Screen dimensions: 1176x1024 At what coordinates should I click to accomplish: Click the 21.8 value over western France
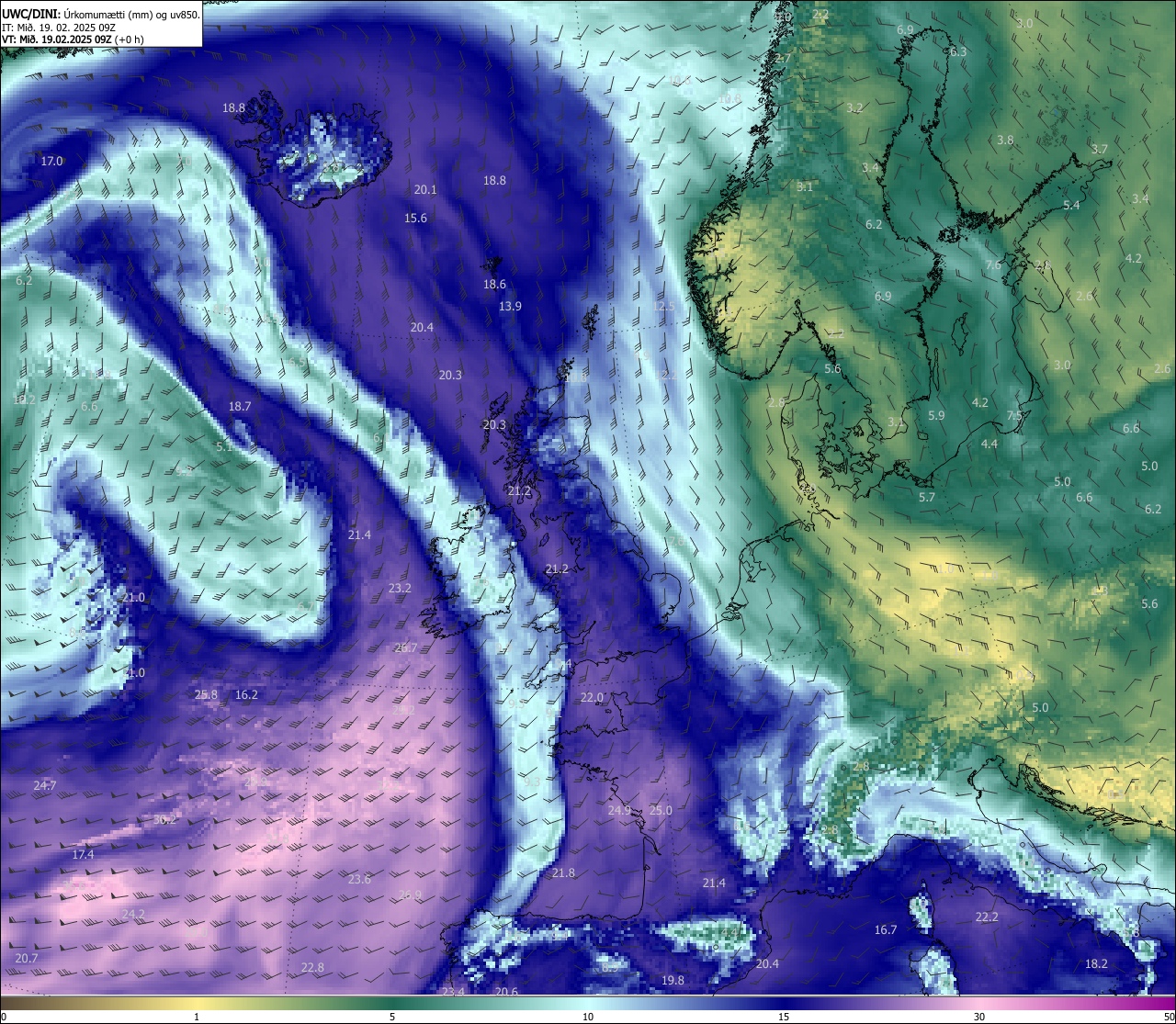click(563, 872)
